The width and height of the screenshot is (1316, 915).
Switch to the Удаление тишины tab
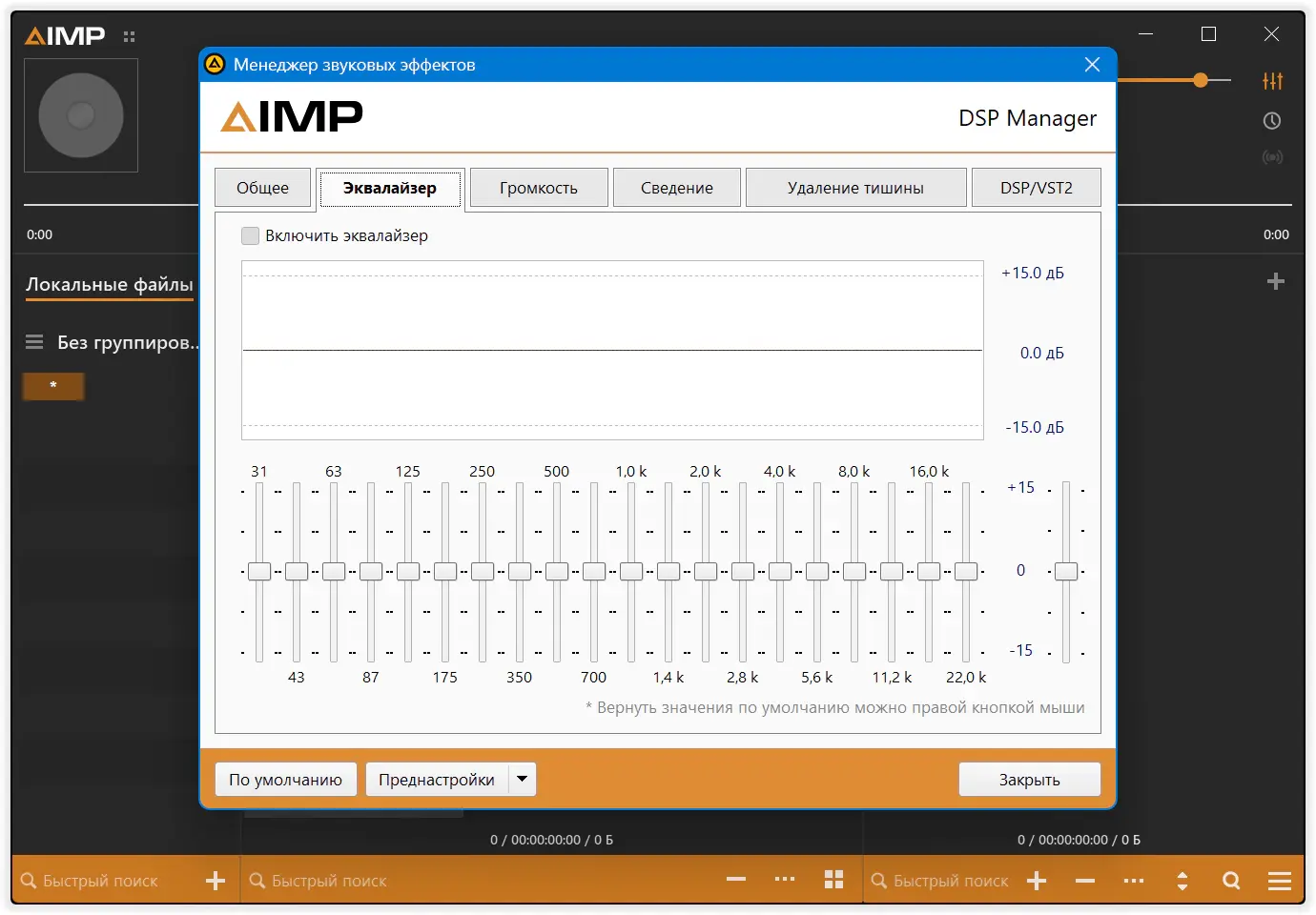coord(855,188)
